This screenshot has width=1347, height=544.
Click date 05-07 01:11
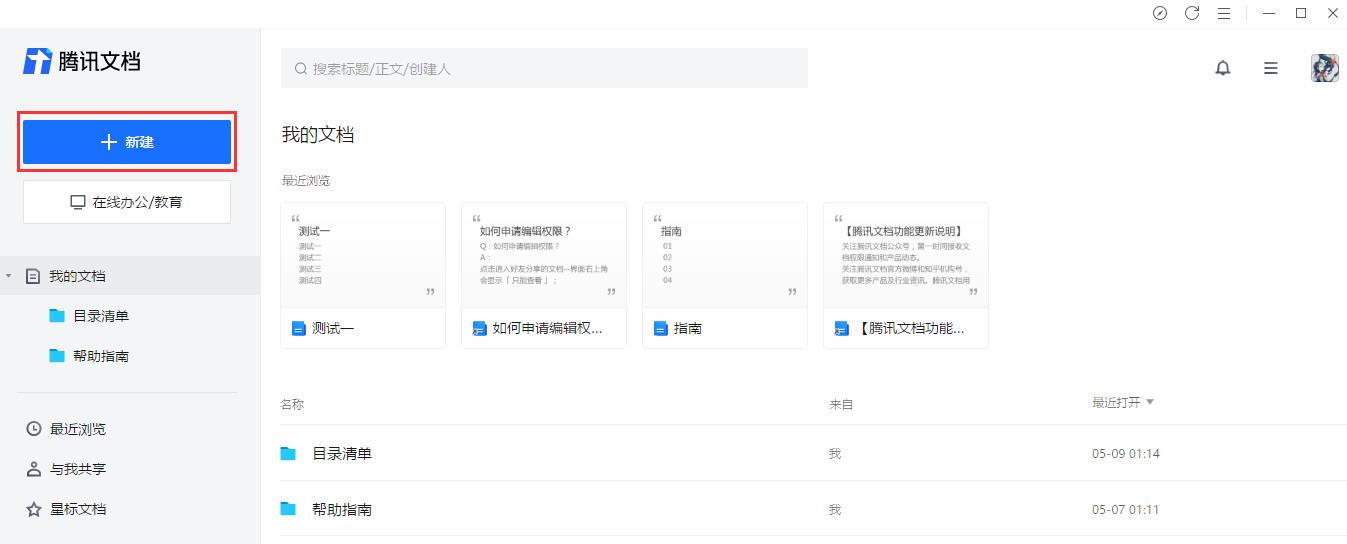tap(1126, 510)
